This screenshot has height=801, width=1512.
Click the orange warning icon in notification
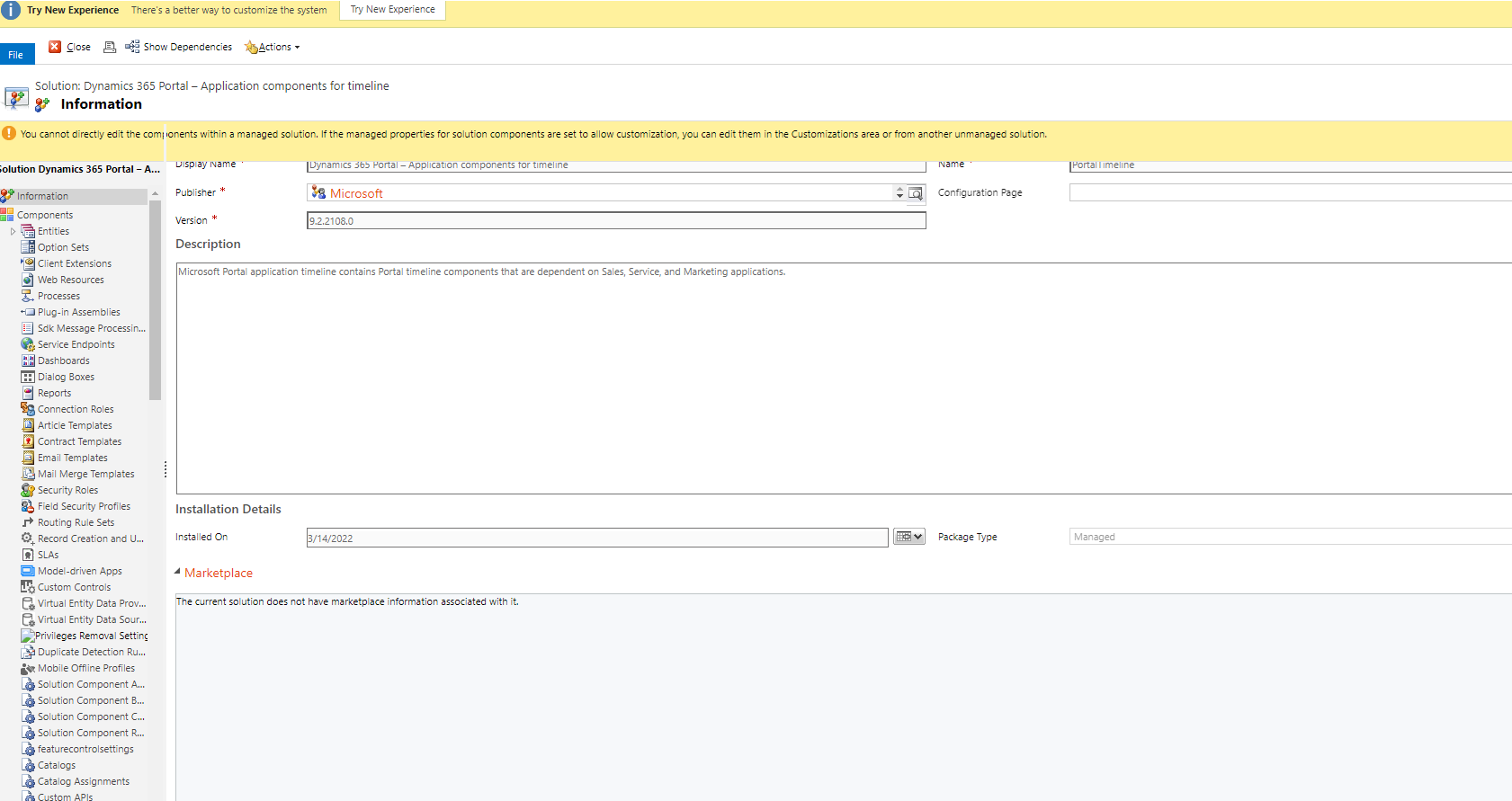(x=9, y=133)
